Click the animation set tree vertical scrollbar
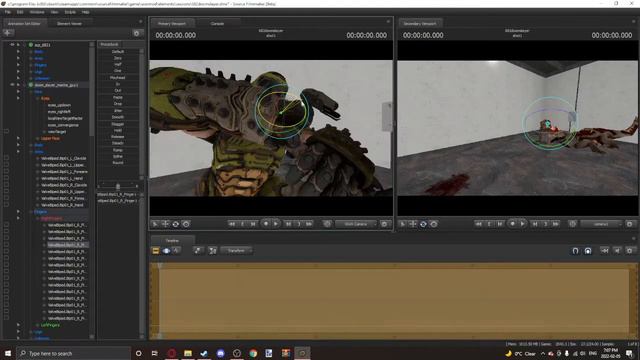 (x=92, y=90)
